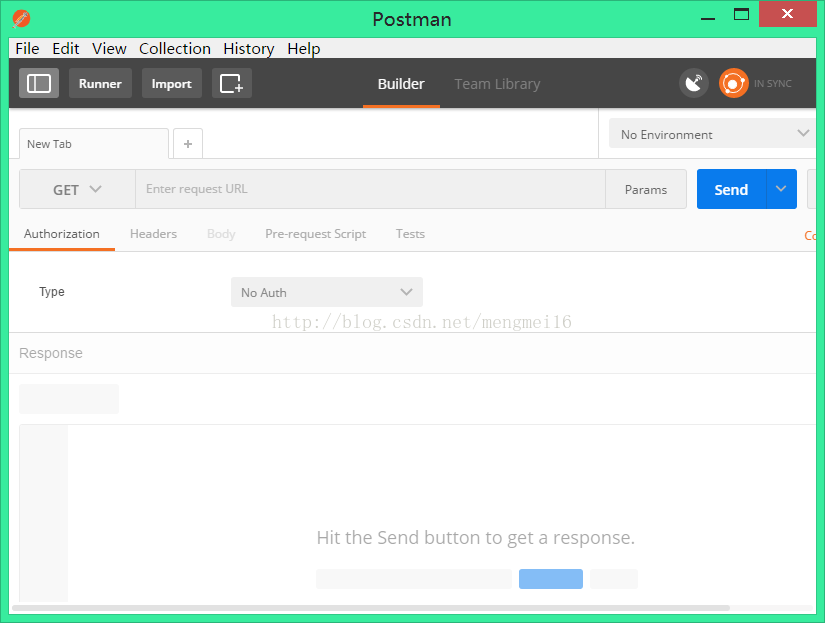Open the GET method dropdown
Screen dimensions: 825x623
[x=77, y=189]
